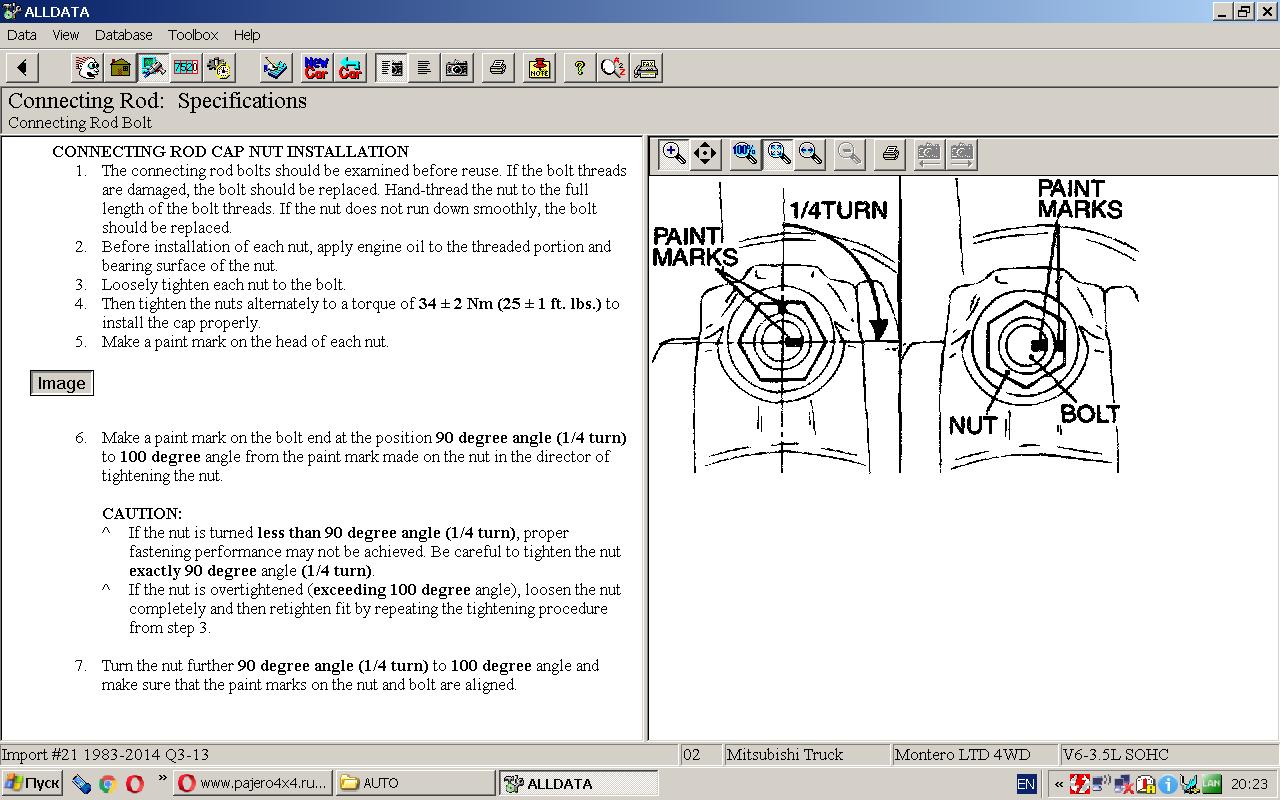Click the yellow question mark help icon
1280x800 pixels.
click(x=579, y=68)
